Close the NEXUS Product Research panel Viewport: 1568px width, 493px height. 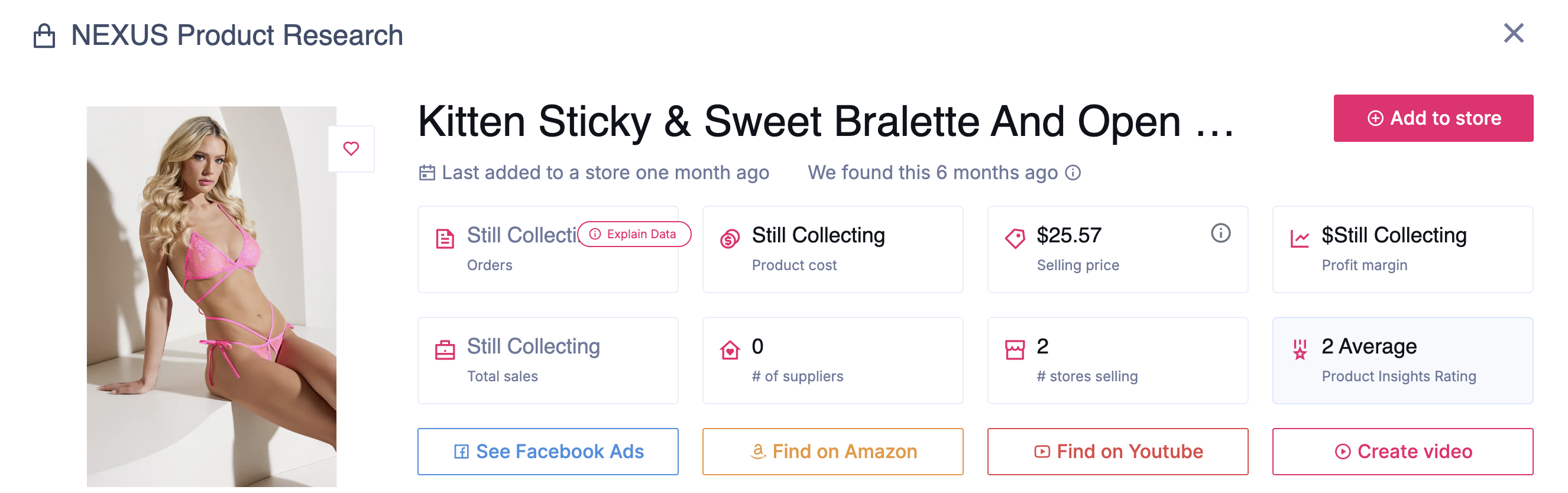[1513, 33]
